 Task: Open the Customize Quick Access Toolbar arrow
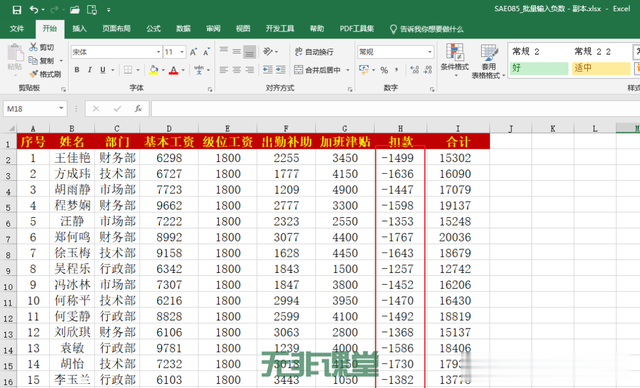109,10
